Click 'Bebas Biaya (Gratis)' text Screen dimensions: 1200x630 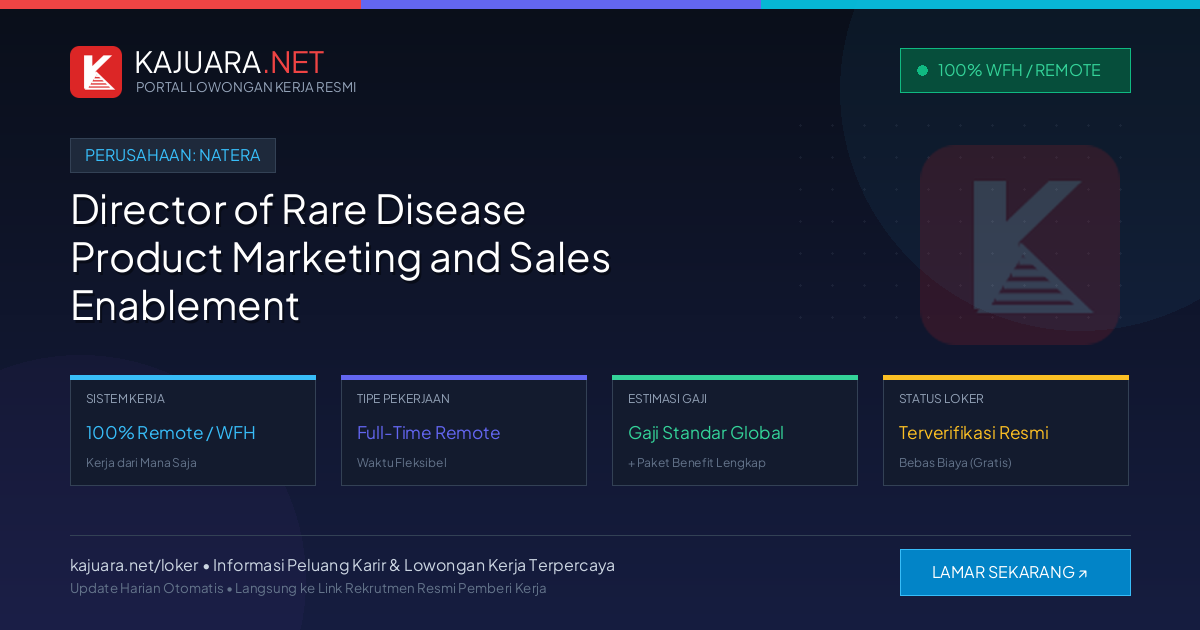pyautogui.click(x=955, y=463)
